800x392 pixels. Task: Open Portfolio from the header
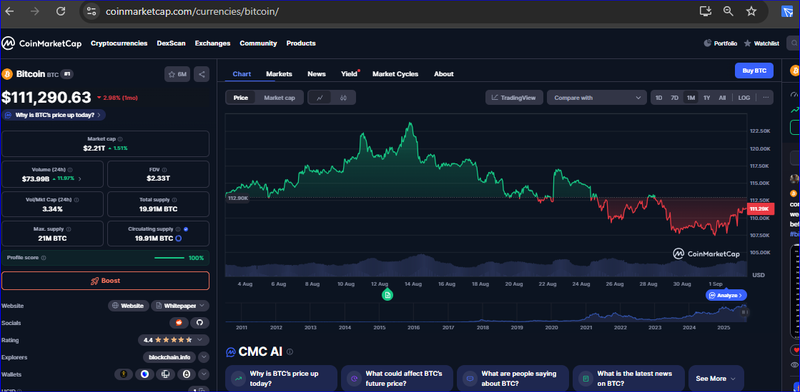(720, 43)
